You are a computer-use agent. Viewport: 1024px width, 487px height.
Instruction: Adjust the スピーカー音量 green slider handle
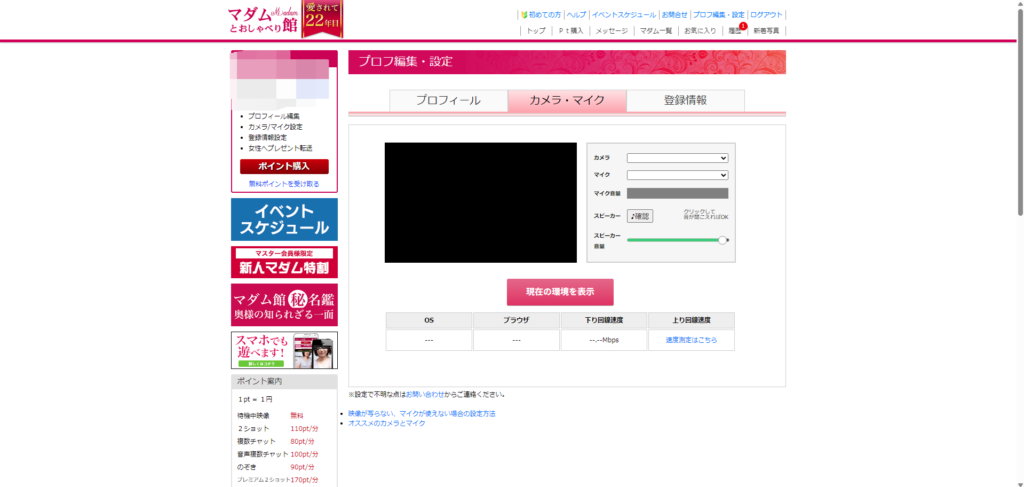pos(722,240)
